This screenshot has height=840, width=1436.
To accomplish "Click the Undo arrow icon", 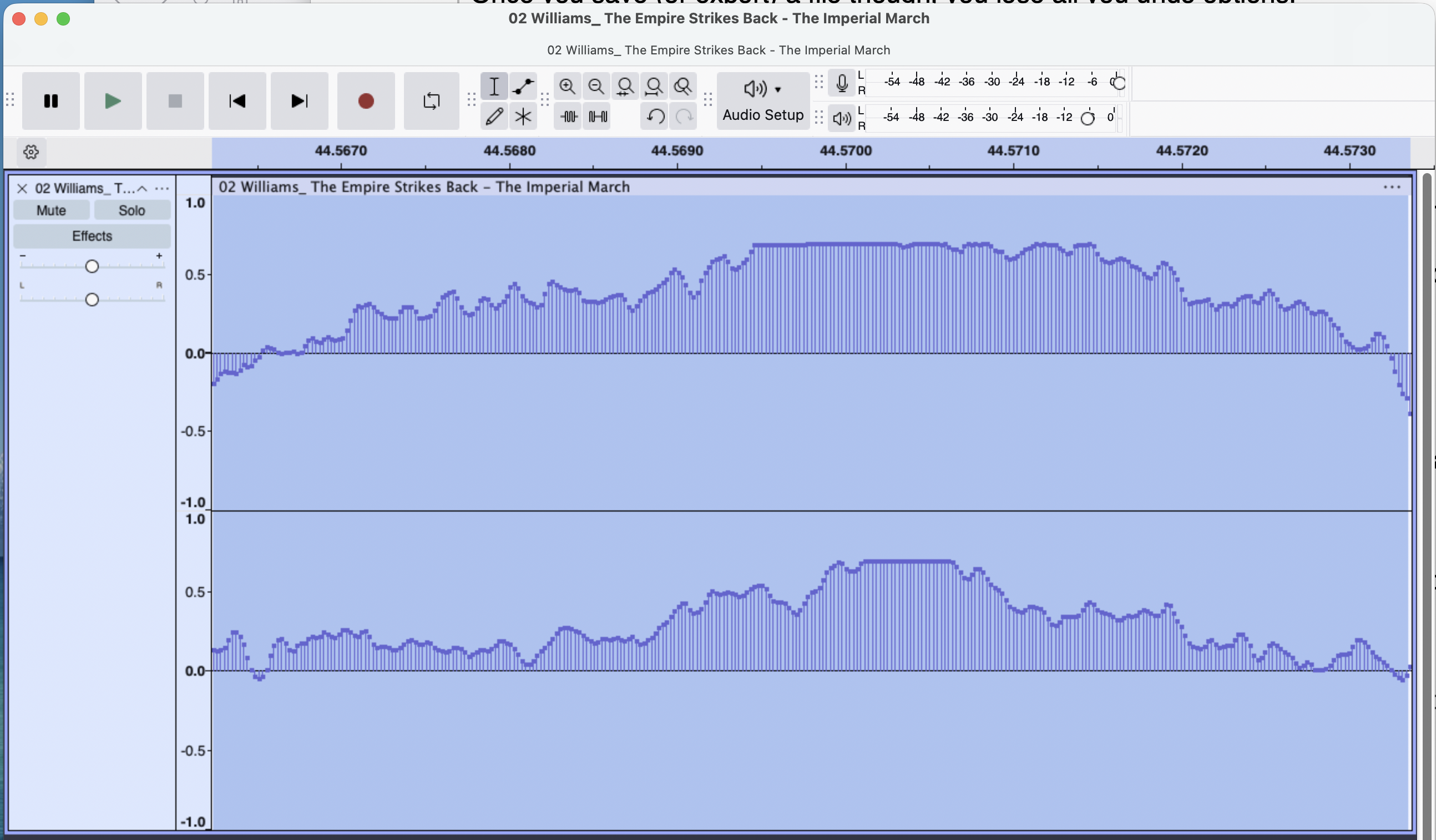I will pyautogui.click(x=655, y=117).
